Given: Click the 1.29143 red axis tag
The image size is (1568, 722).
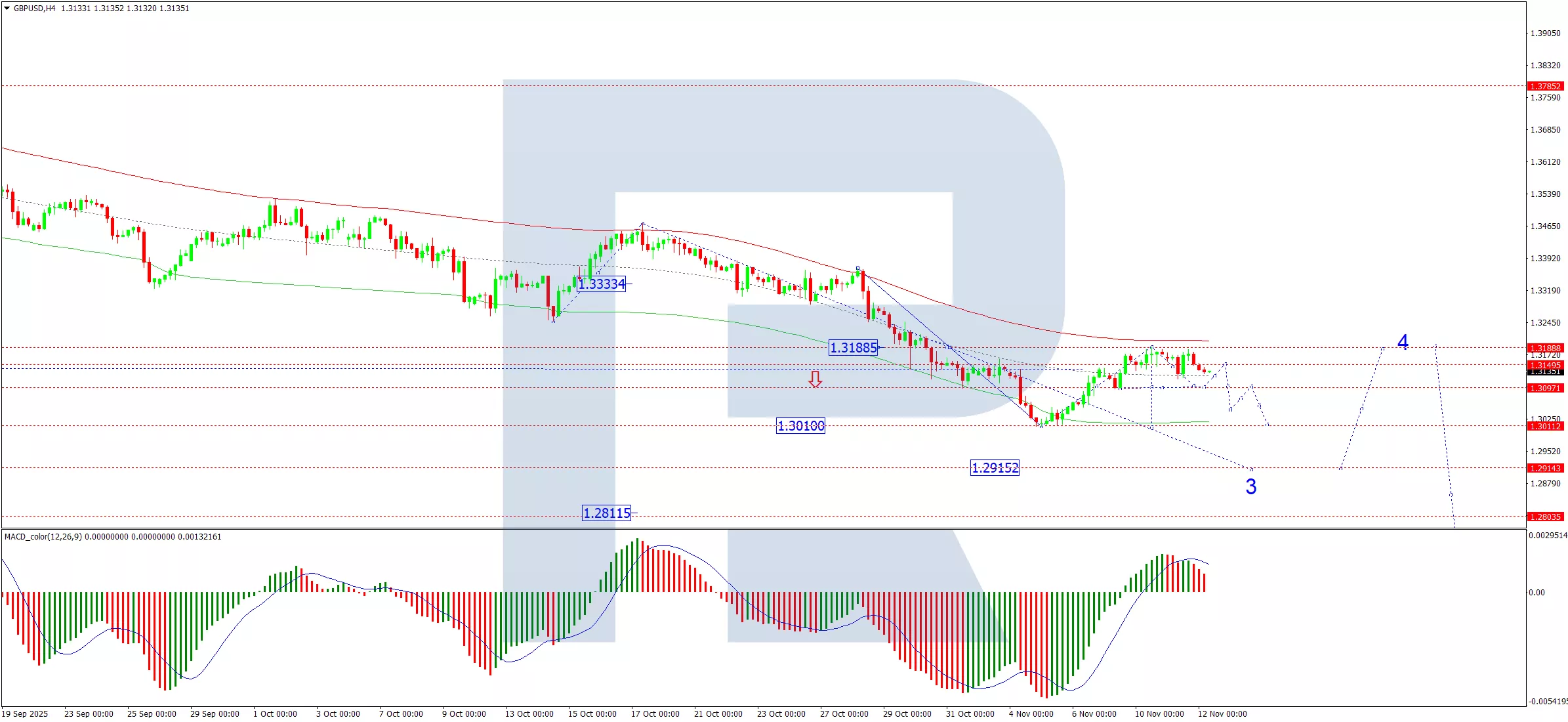Looking at the screenshot, I should point(1545,468).
